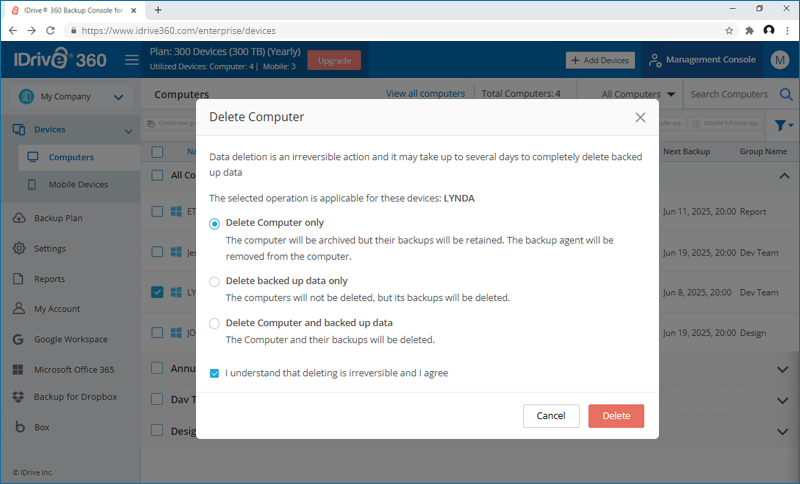Open the hamburger menu beside IDrive 360 logo
The width and height of the screenshot is (800, 484).
[x=132, y=60]
